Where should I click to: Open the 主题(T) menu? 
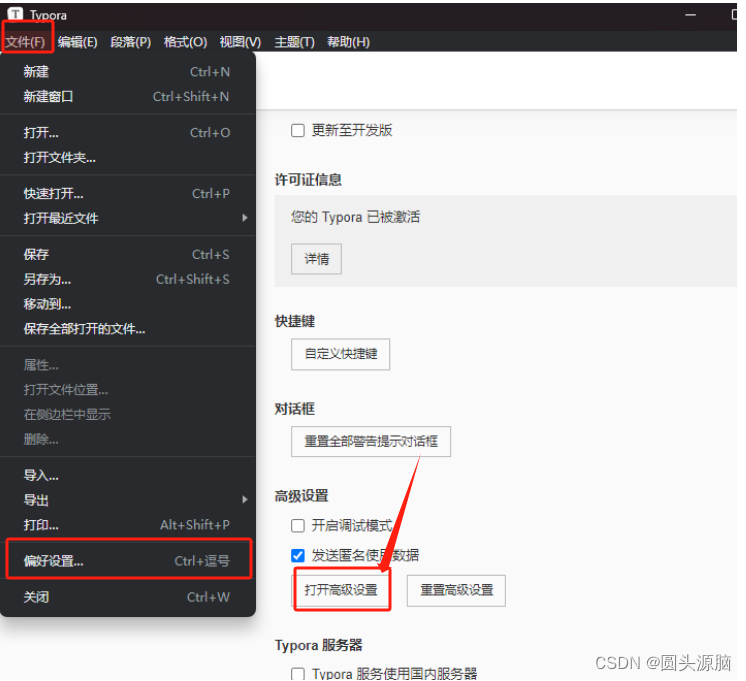pyautogui.click(x=294, y=42)
